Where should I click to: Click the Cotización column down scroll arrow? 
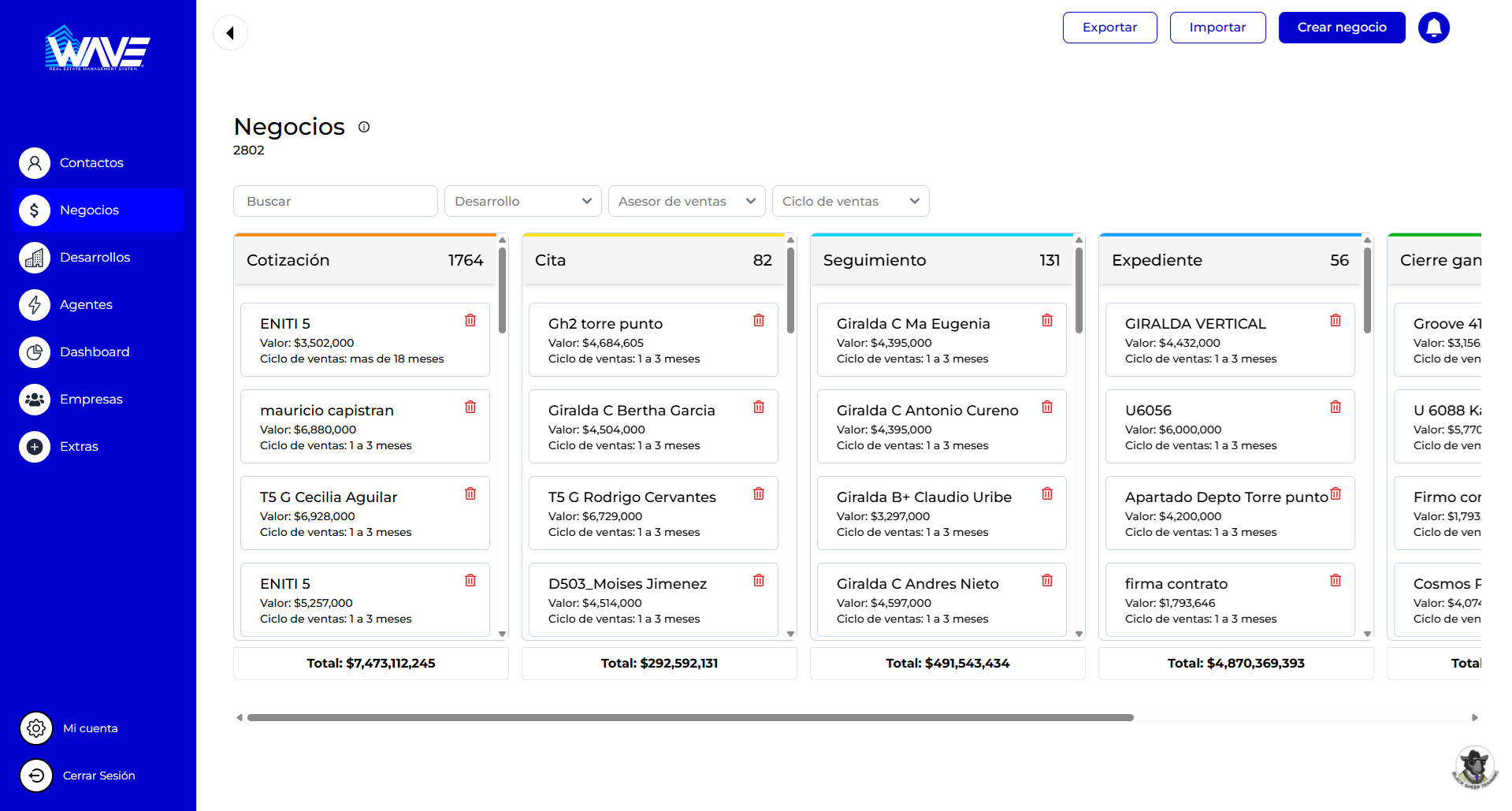click(502, 634)
